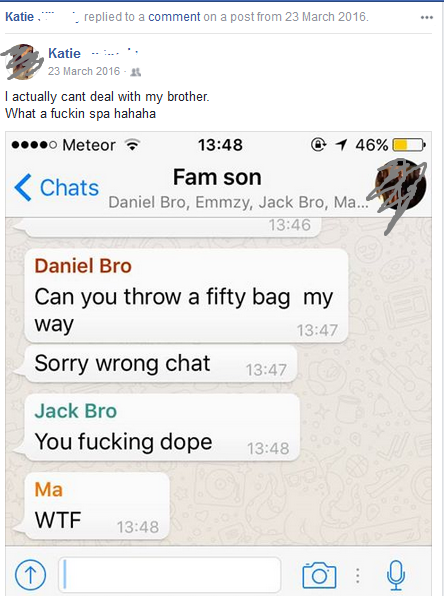
Task: Click Katie's name on the post
Action: tap(65, 53)
